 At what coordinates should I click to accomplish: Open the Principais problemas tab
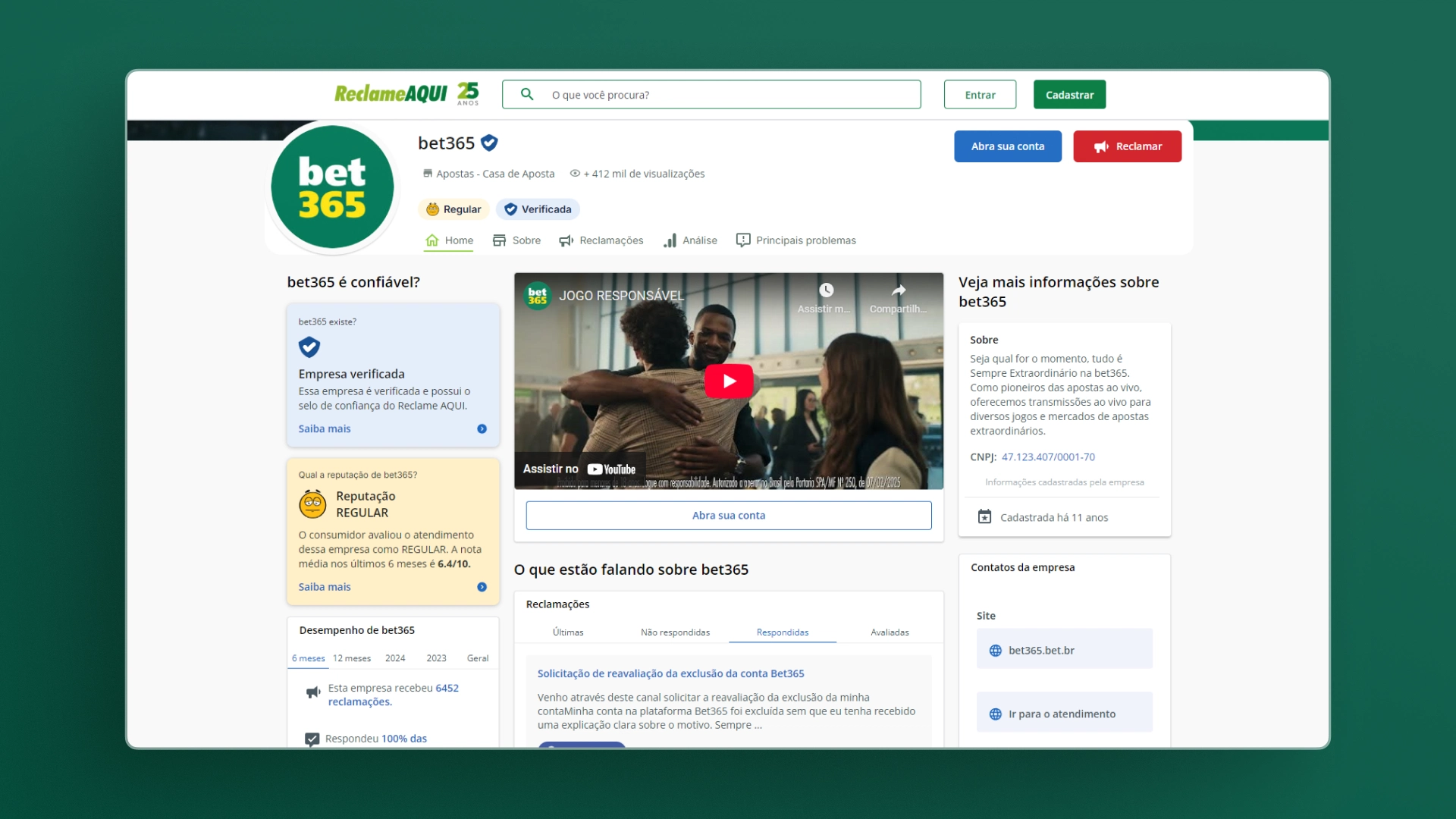(x=795, y=240)
